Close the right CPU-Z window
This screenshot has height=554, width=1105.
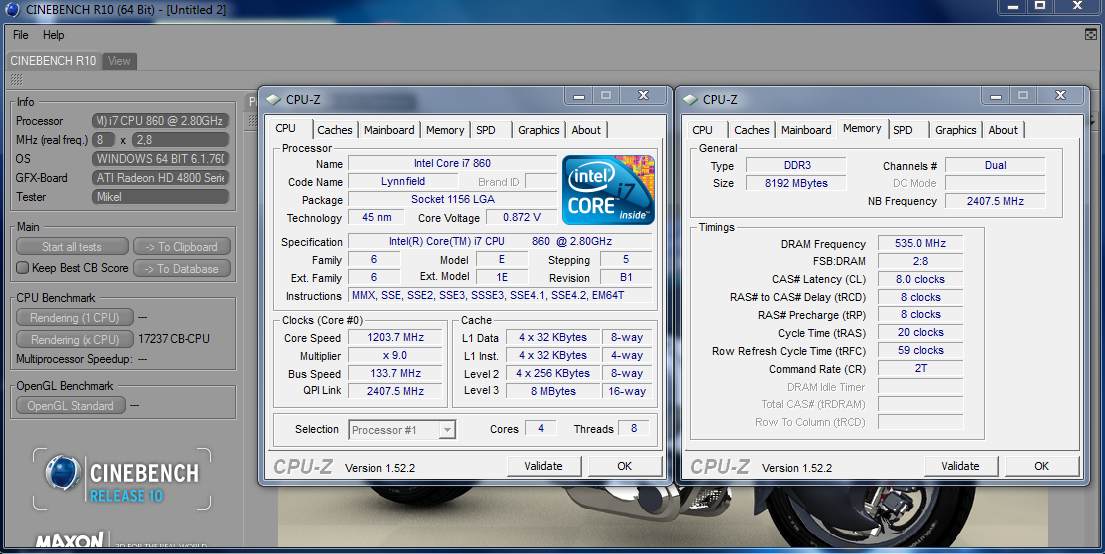[1060, 95]
